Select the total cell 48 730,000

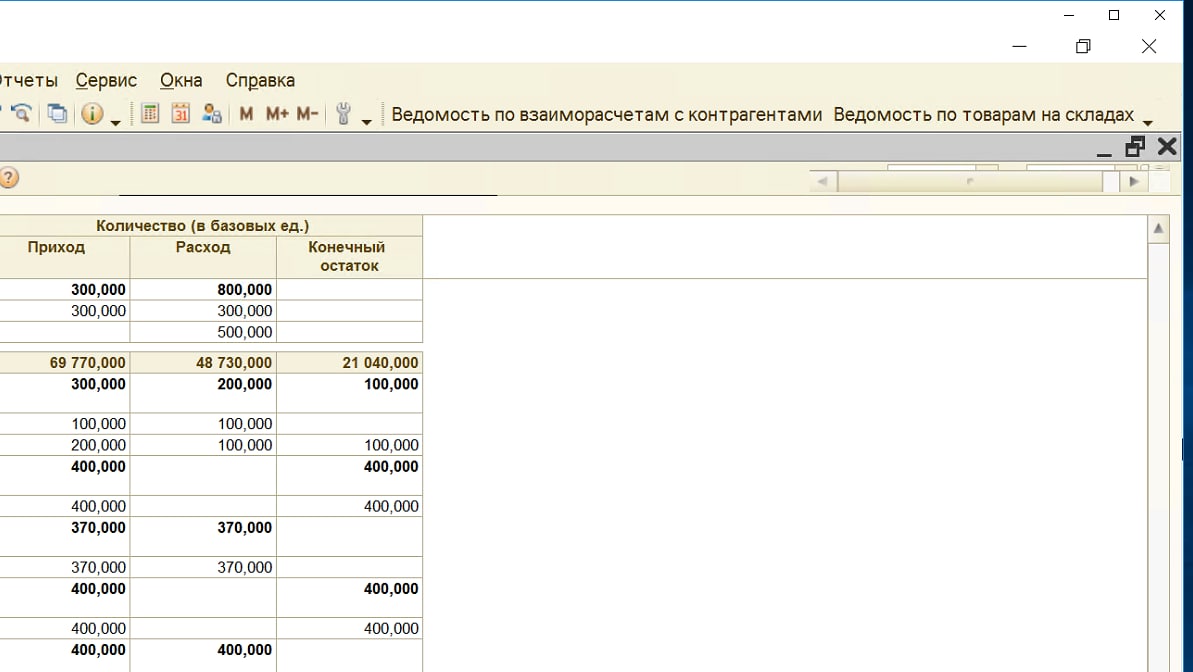[203, 362]
